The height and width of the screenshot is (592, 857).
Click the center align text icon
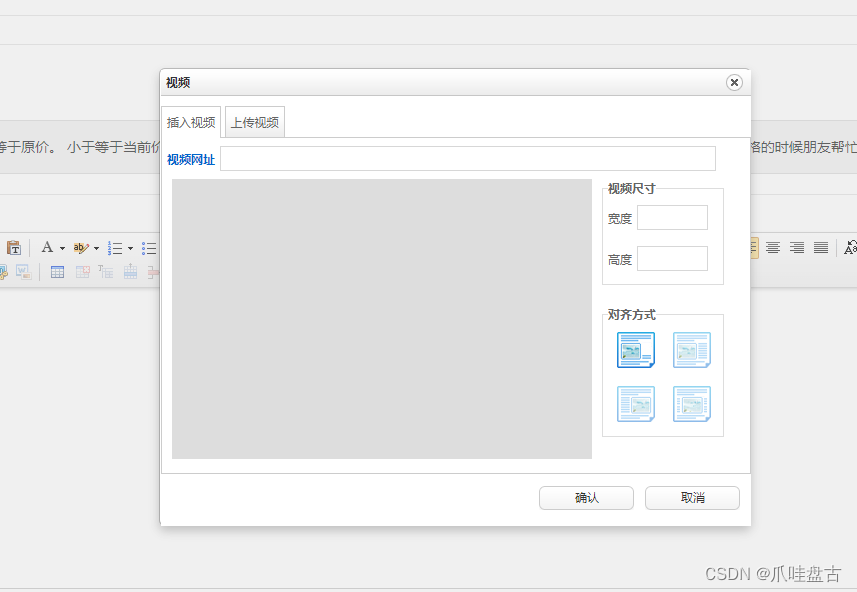click(772, 248)
